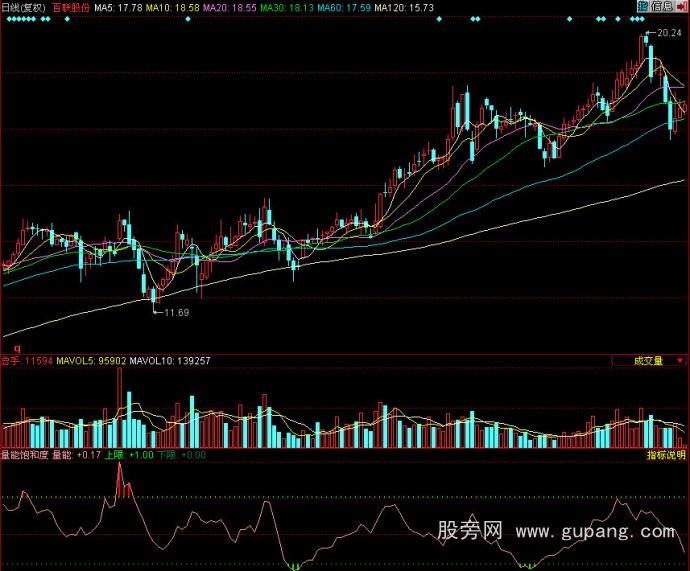Select the 百联股份 stock name
690x571 pixels.
[70, 7]
